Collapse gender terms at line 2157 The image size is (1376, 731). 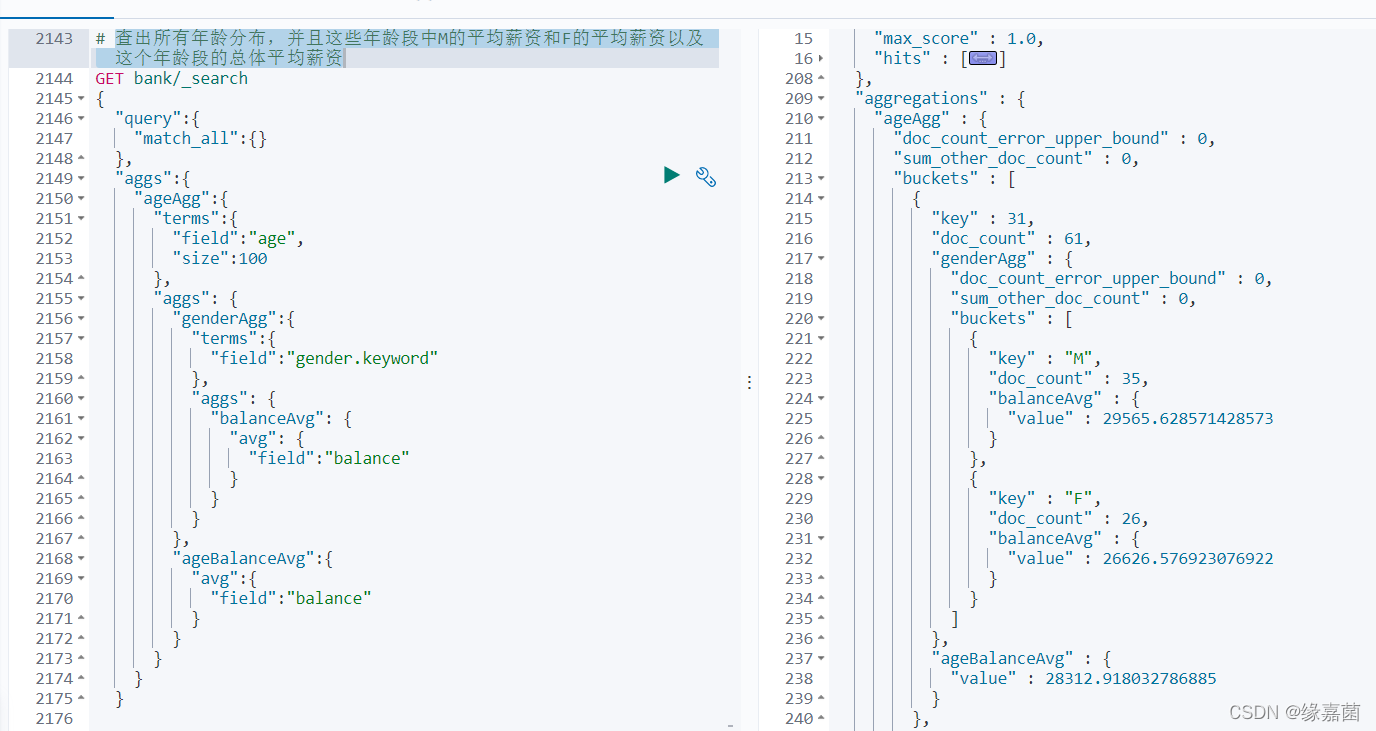pos(81,339)
